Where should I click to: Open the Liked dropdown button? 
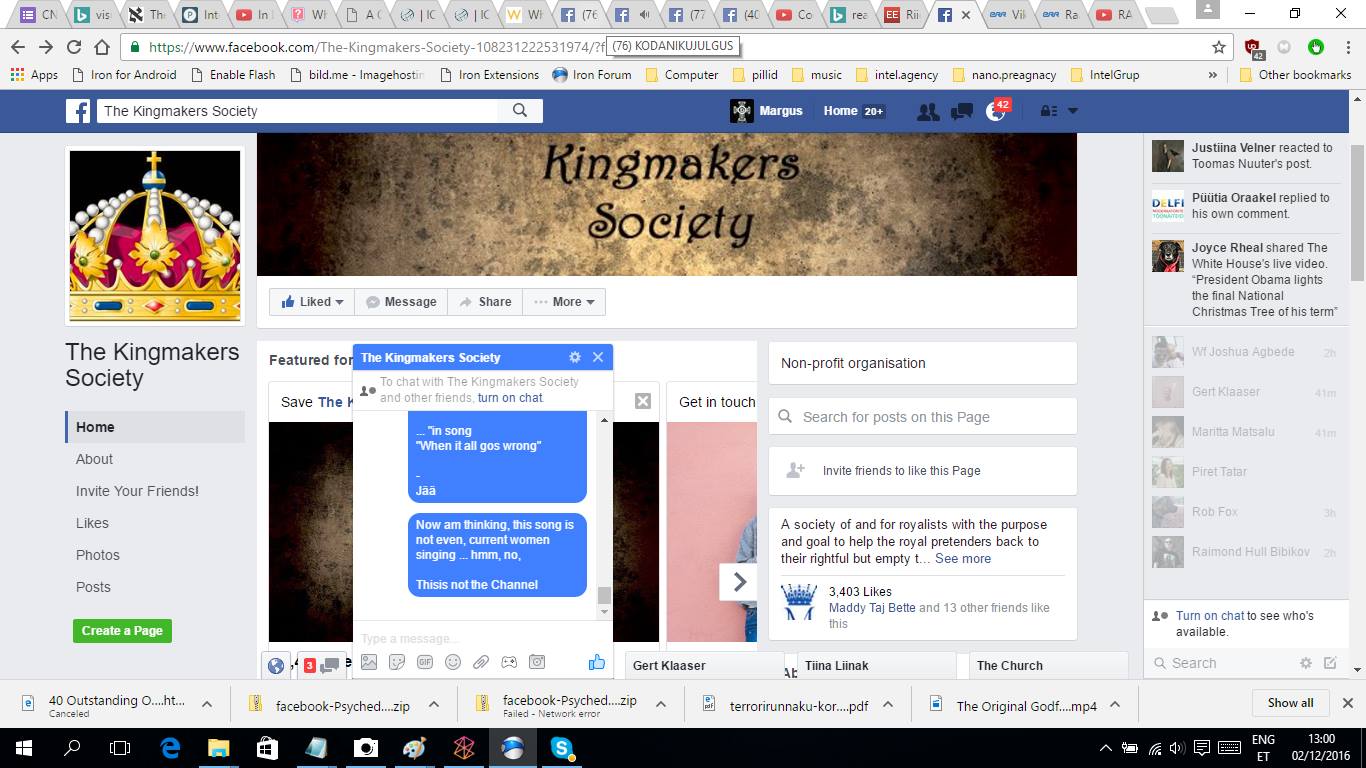[x=312, y=302]
